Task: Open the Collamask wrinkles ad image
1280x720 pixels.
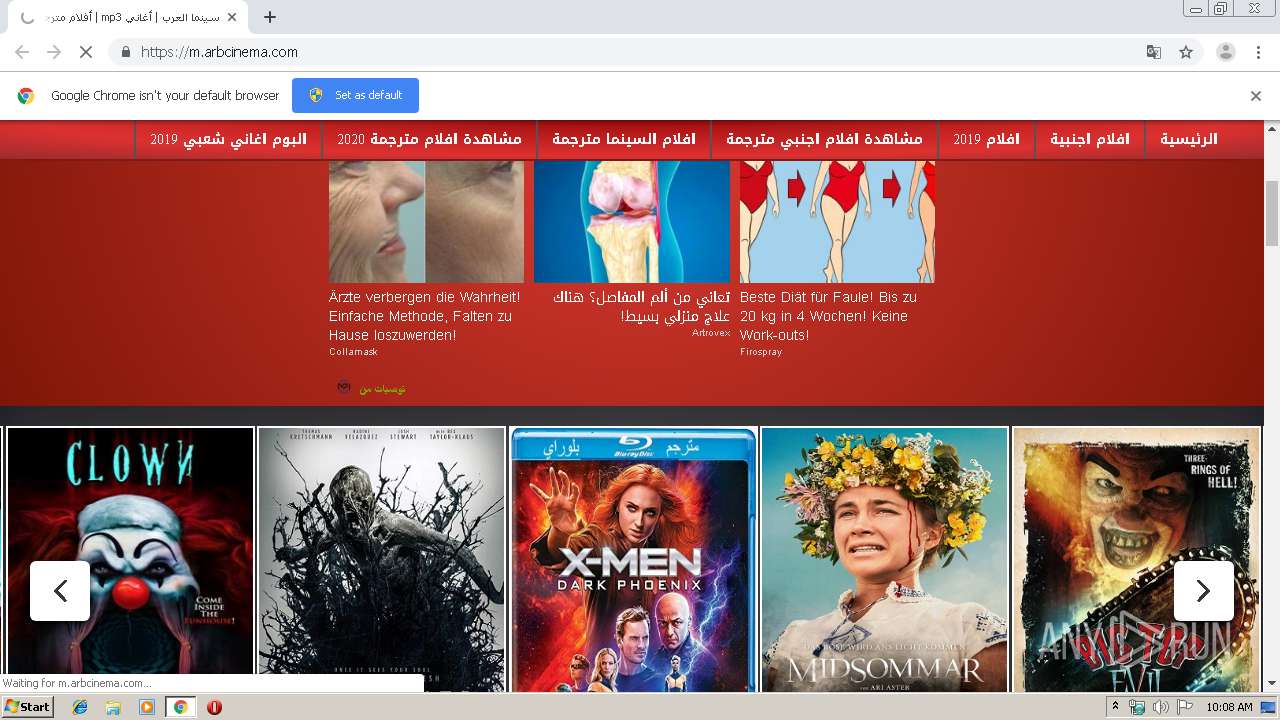Action: point(426,222)
